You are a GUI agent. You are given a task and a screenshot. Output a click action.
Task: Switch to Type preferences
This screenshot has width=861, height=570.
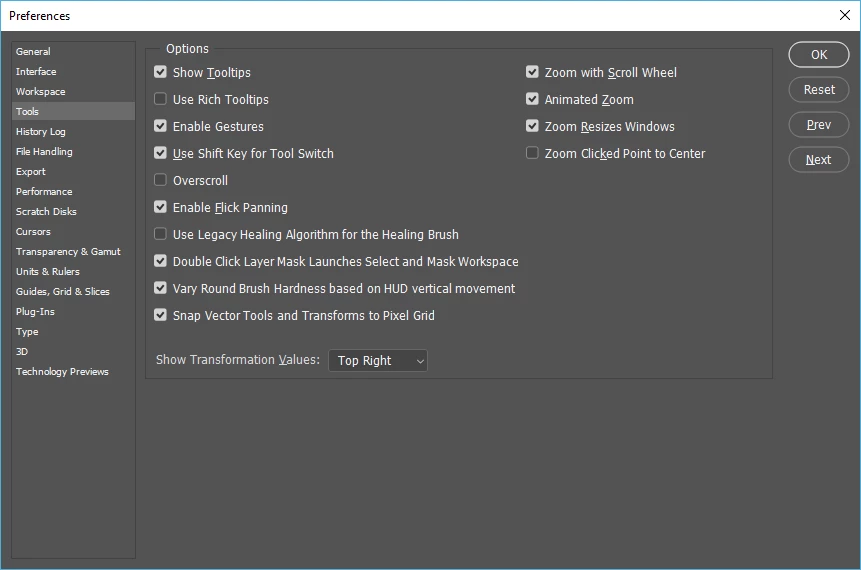(x=73, y=332)
